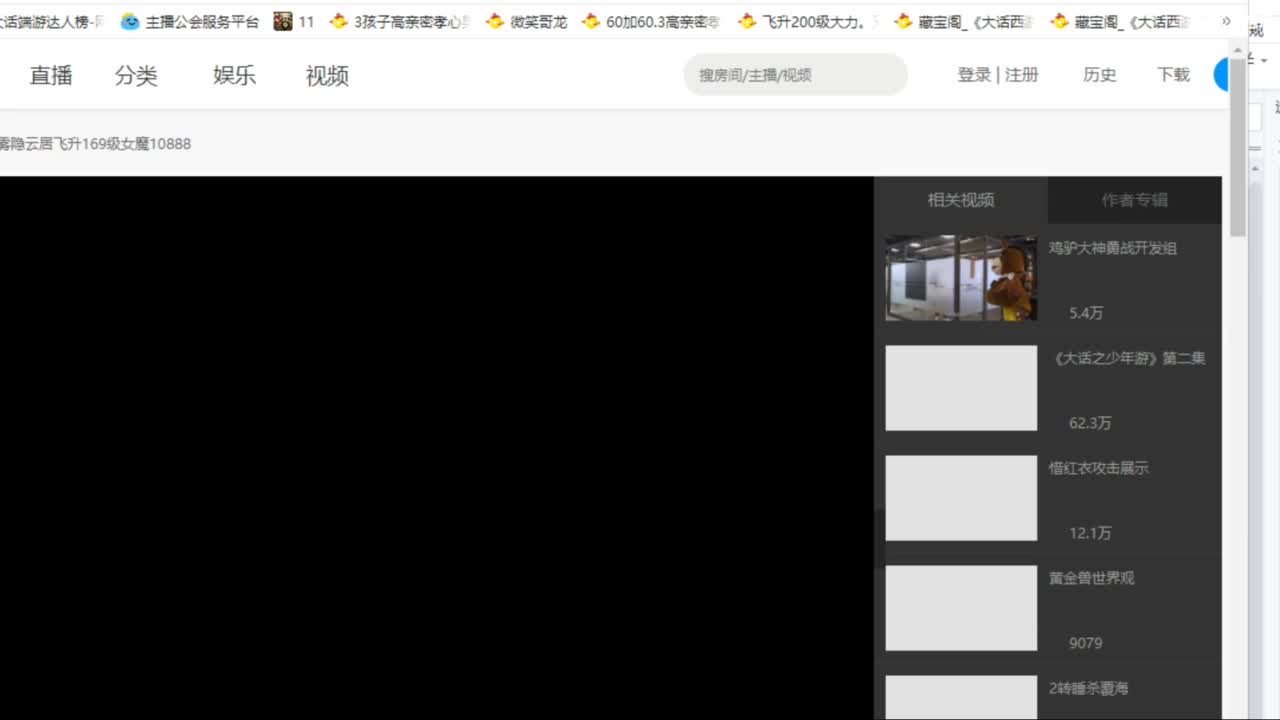
Task: Open the first 藏宝阁_《大话西游 bookmark
Action: [964, 21]
